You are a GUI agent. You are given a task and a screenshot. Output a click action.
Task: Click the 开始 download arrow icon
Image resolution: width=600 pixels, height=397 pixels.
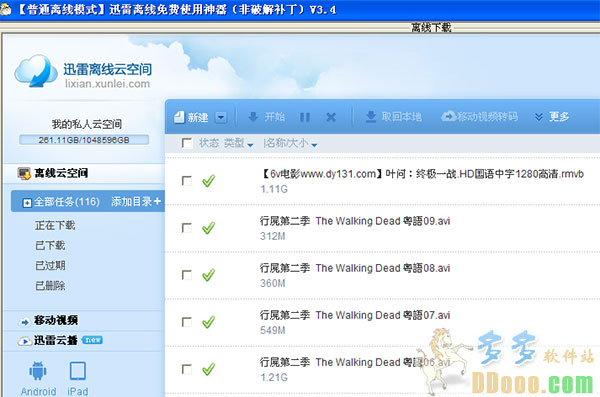(253, 116)
